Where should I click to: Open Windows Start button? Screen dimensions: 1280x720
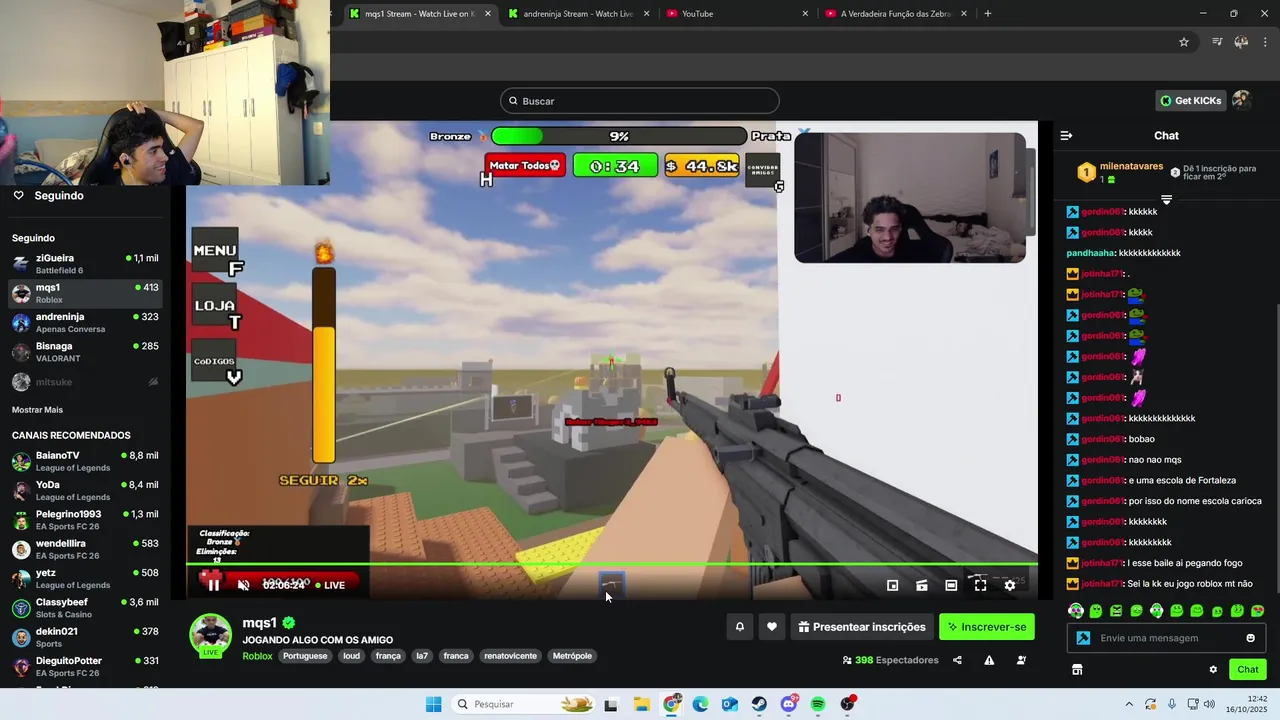(433, 704)
